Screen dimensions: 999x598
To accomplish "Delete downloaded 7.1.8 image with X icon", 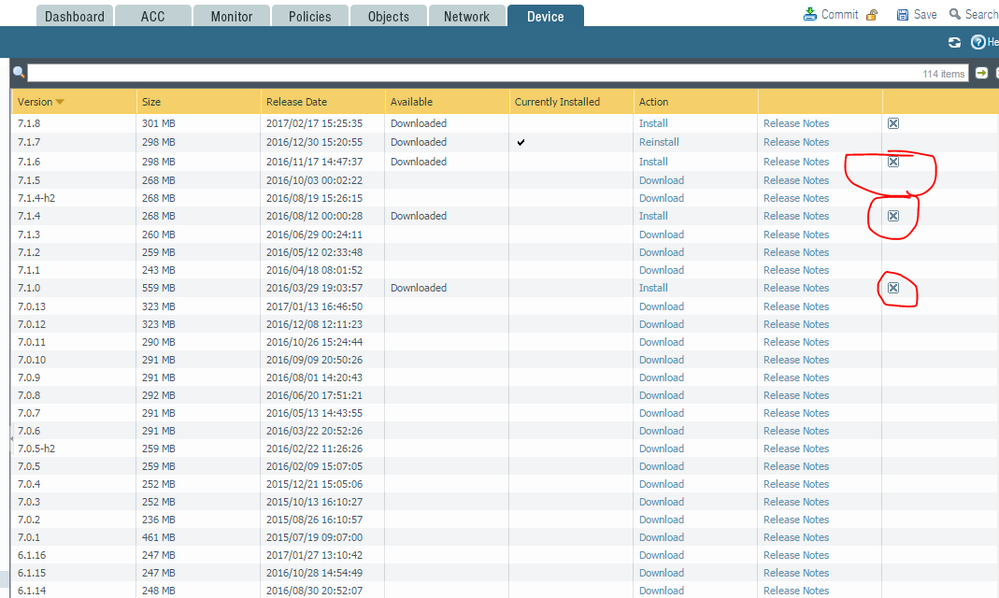I will (x=893, y=123).
